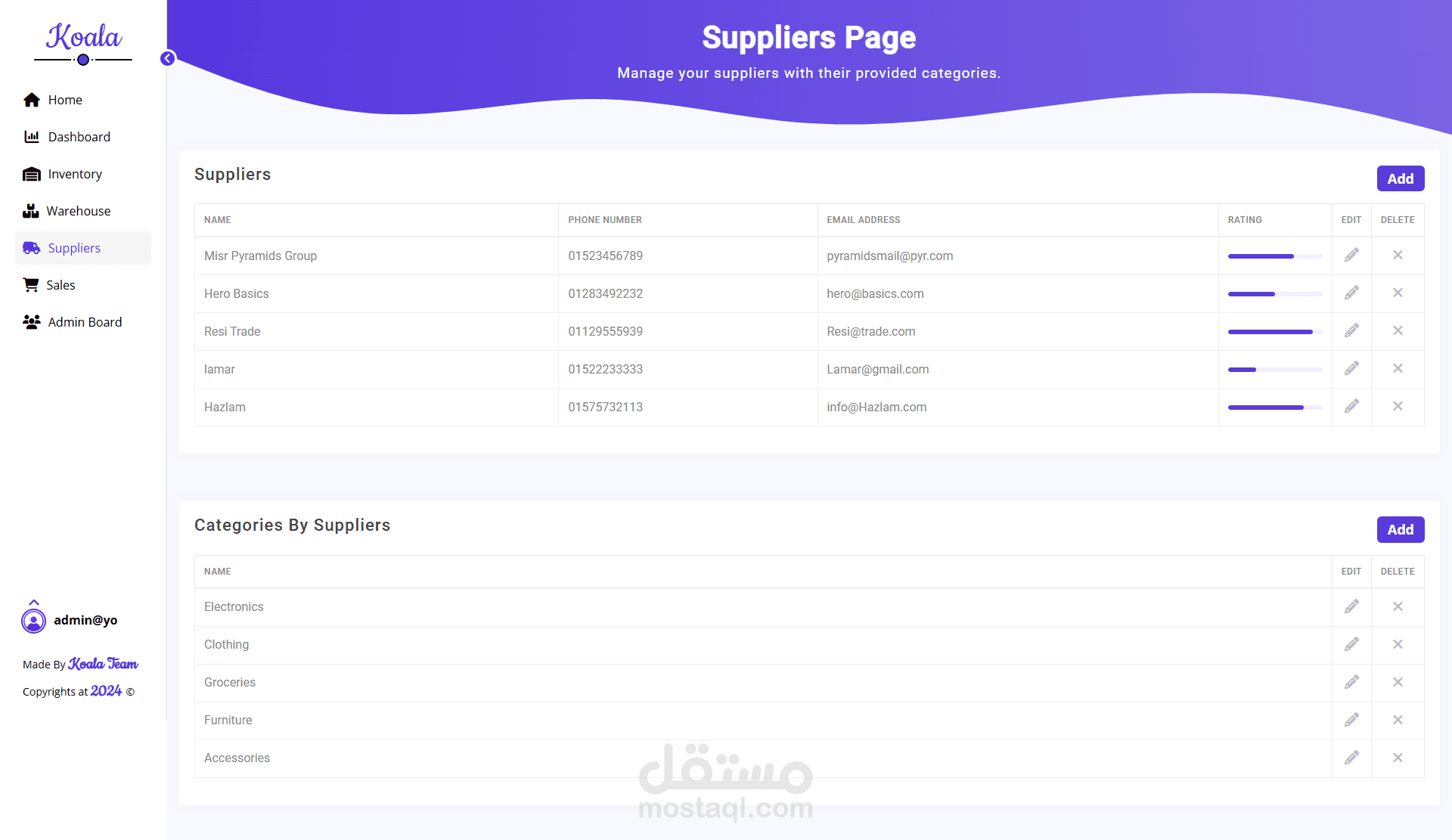The height and width of the screenshot is (840, 1452).
Task: Delete the Furniture category
Action: pos(1398,721)
